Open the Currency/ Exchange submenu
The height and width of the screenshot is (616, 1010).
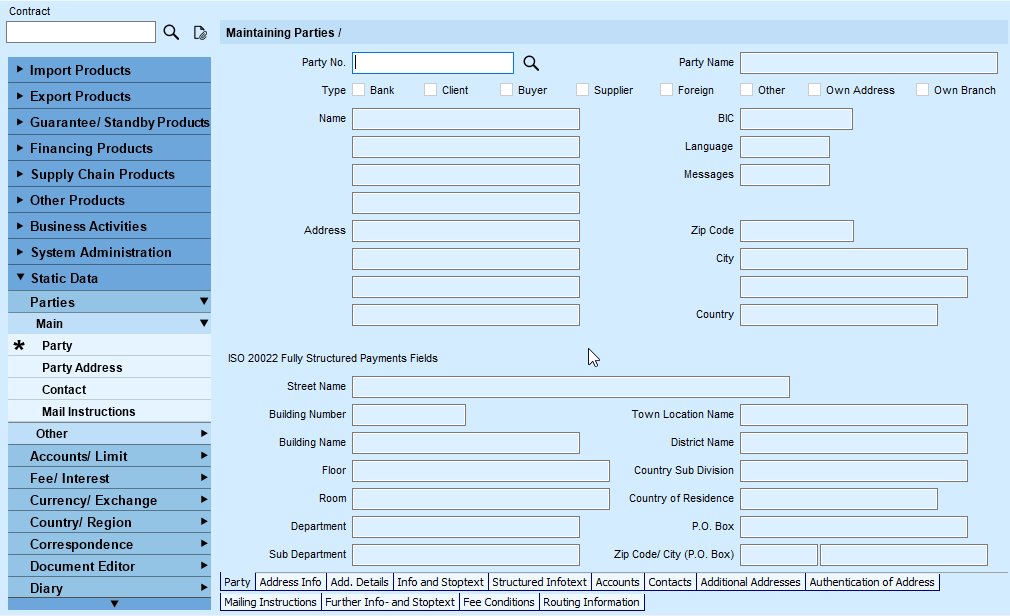[110, 500]
